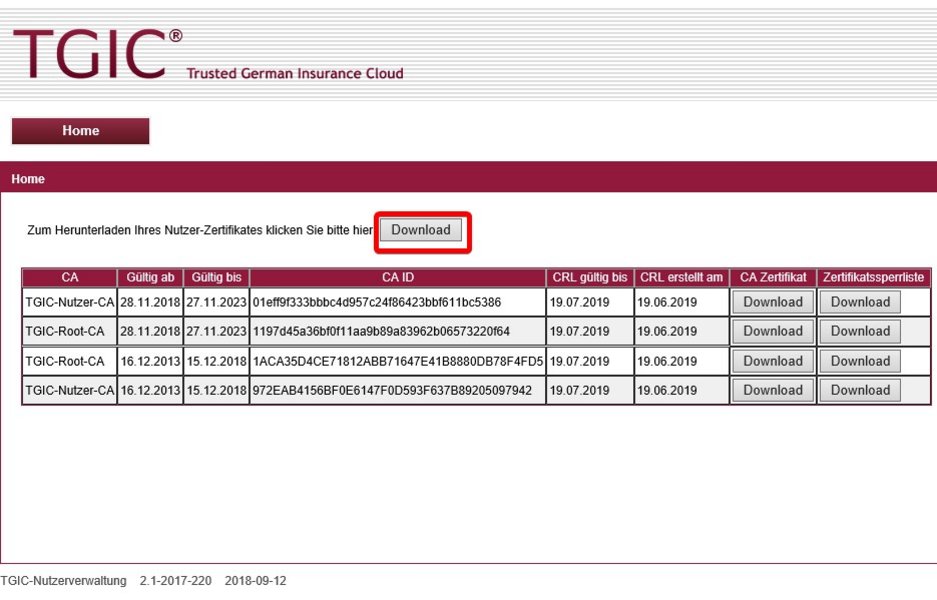Image resolution: width=937 pixels, height=600 pixels.
Task: Select the CA ID 972EAB4156BF0E6147F0D593F637B89205097942
Action: pos(392,391)
